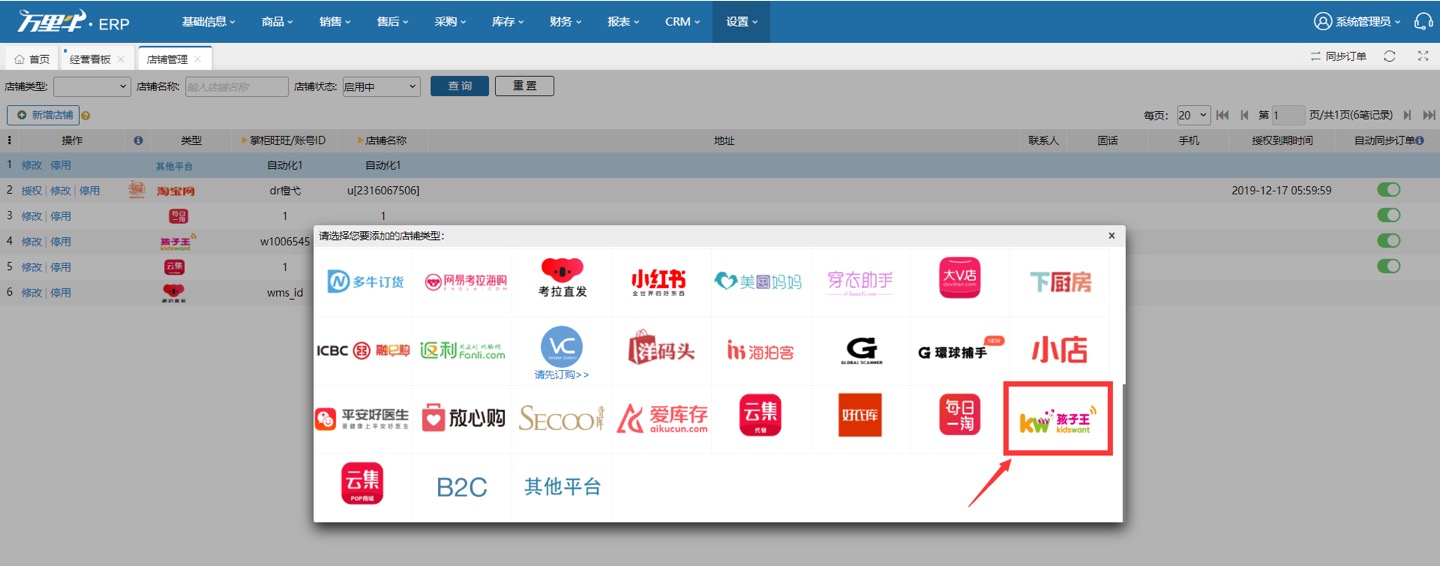Open the 设置 menu
The image size is (1440, 566).
pos(742,21)
